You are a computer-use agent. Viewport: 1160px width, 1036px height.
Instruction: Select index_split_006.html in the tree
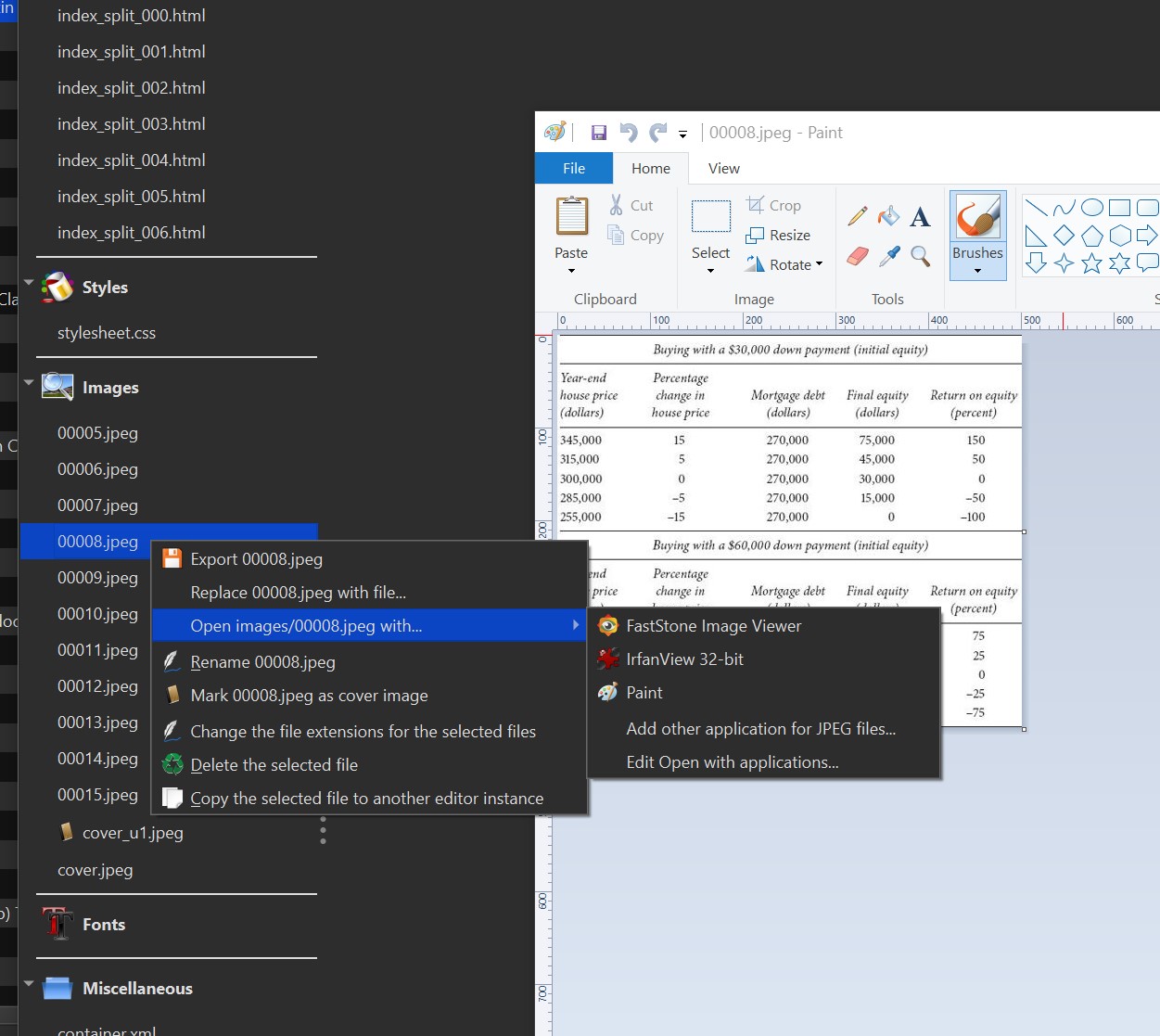tap(132, 233)
